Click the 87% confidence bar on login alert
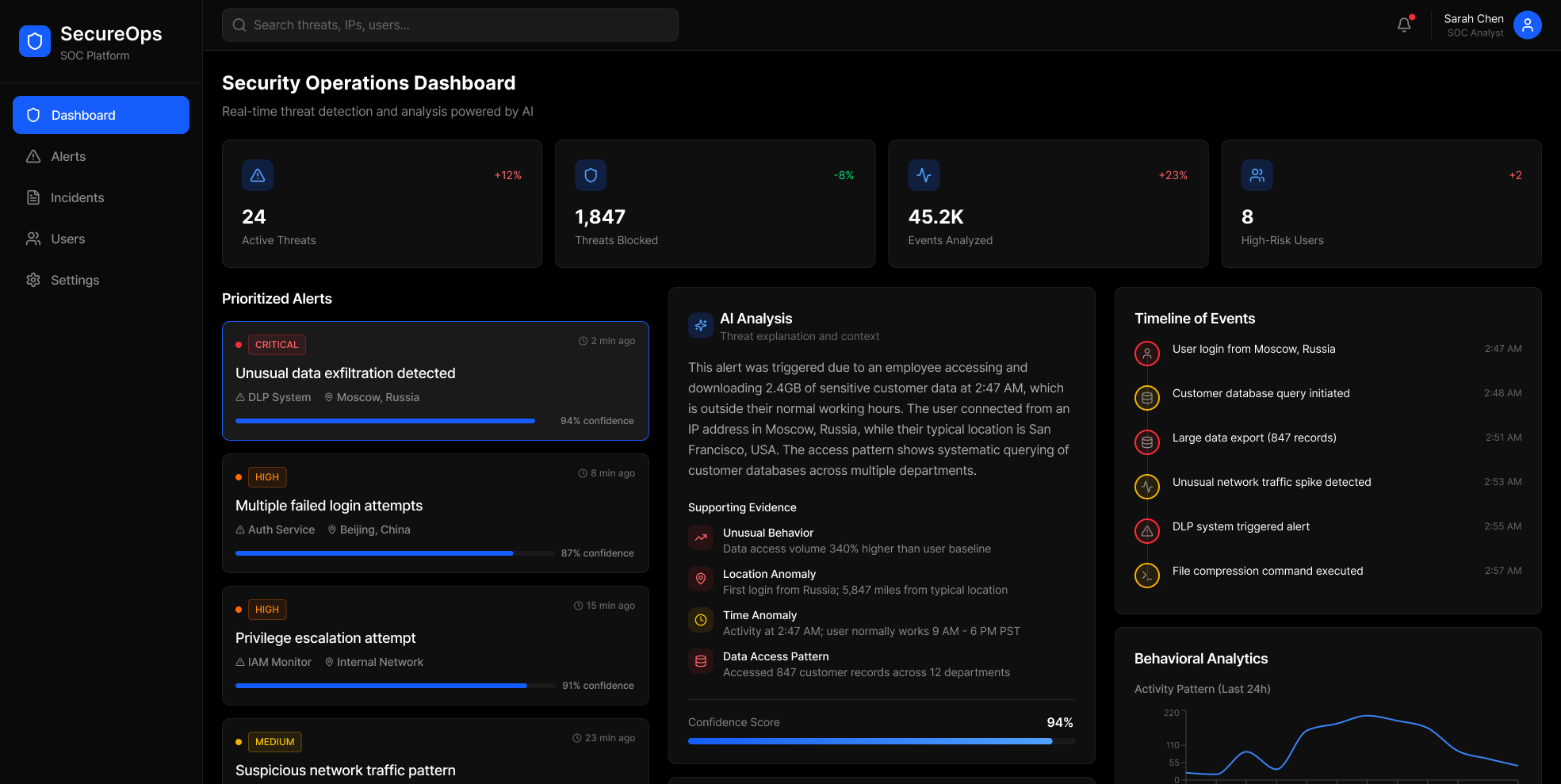The width and height of the screenshot is (1561, 784). (395, 553)
